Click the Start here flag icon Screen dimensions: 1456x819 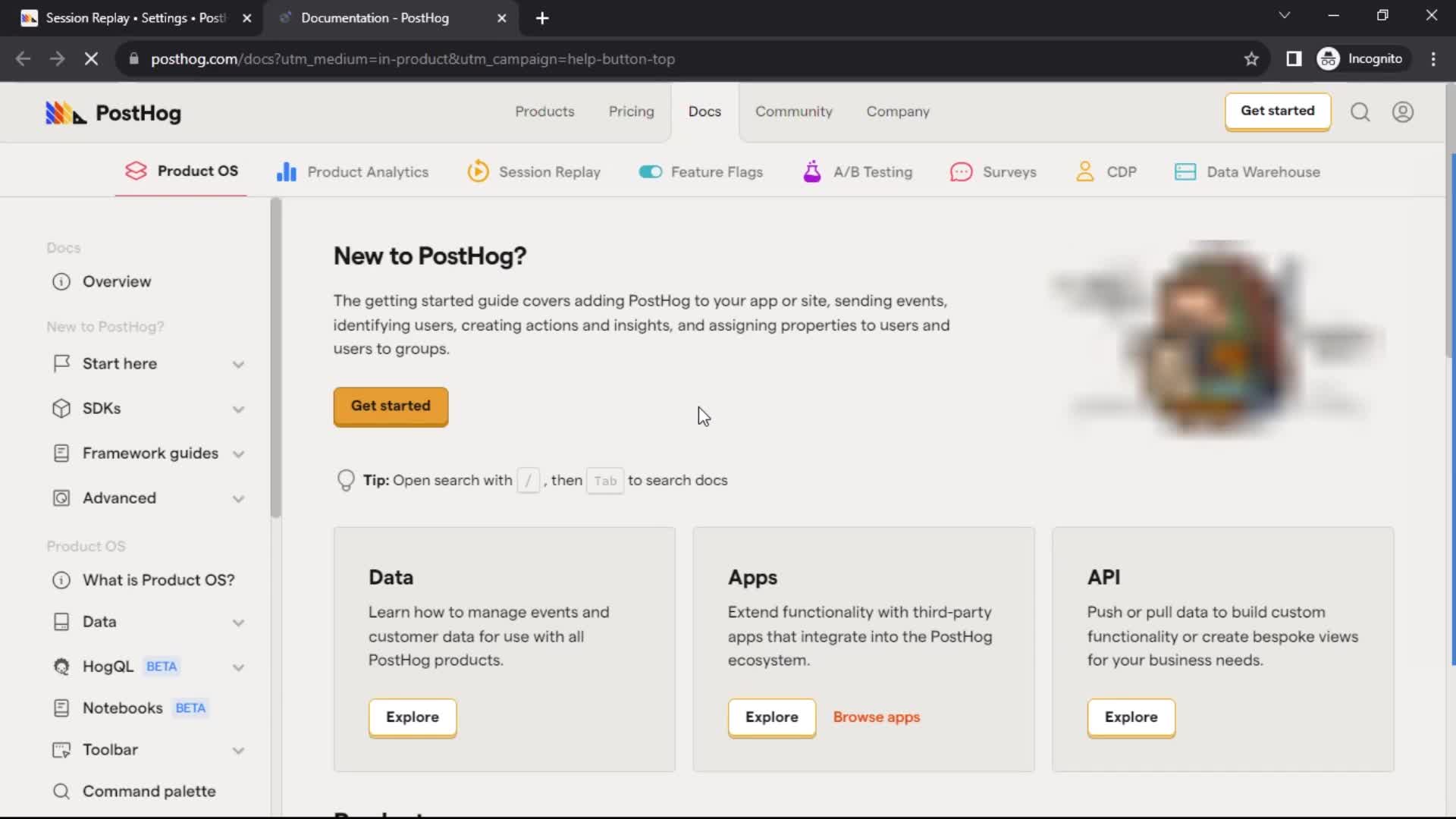pos(61,364)
